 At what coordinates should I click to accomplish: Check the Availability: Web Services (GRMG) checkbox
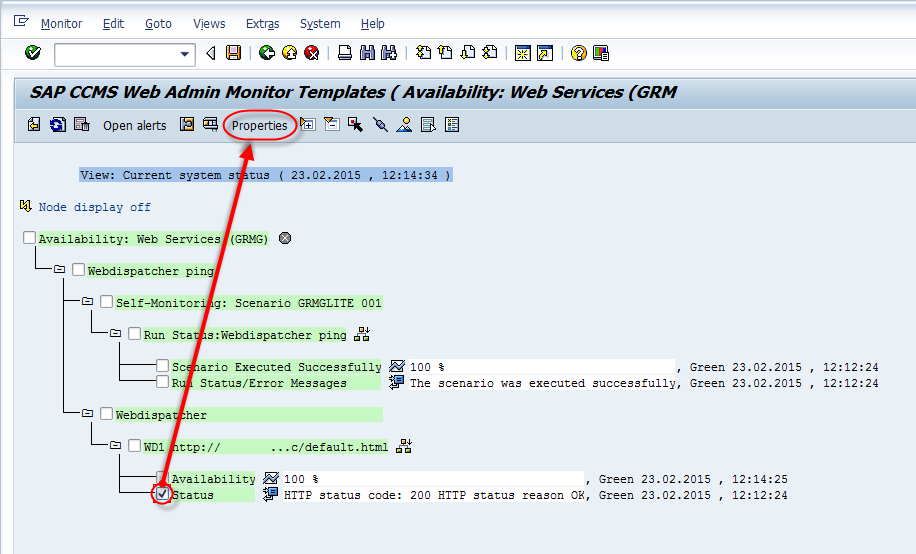point(29,238)
